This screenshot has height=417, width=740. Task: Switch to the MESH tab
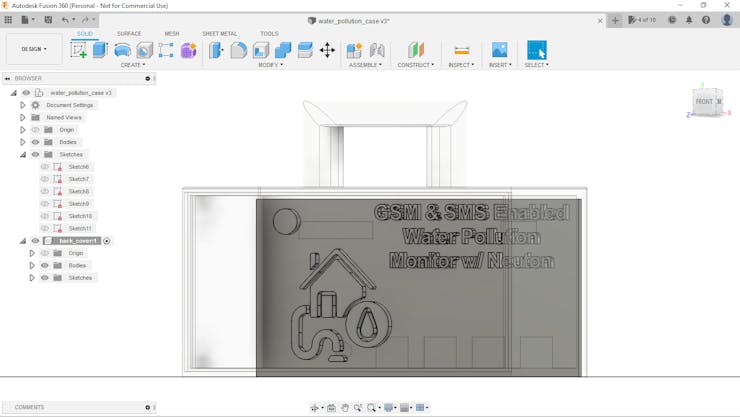click(x=172, y=33)
